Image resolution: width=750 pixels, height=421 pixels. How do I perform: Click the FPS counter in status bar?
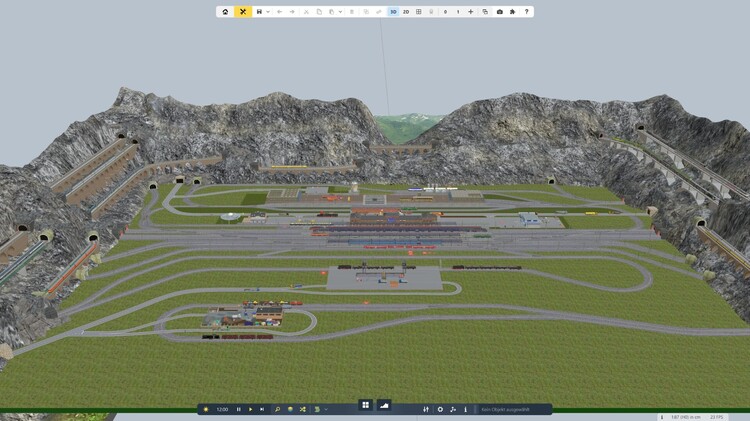[717, 417]
